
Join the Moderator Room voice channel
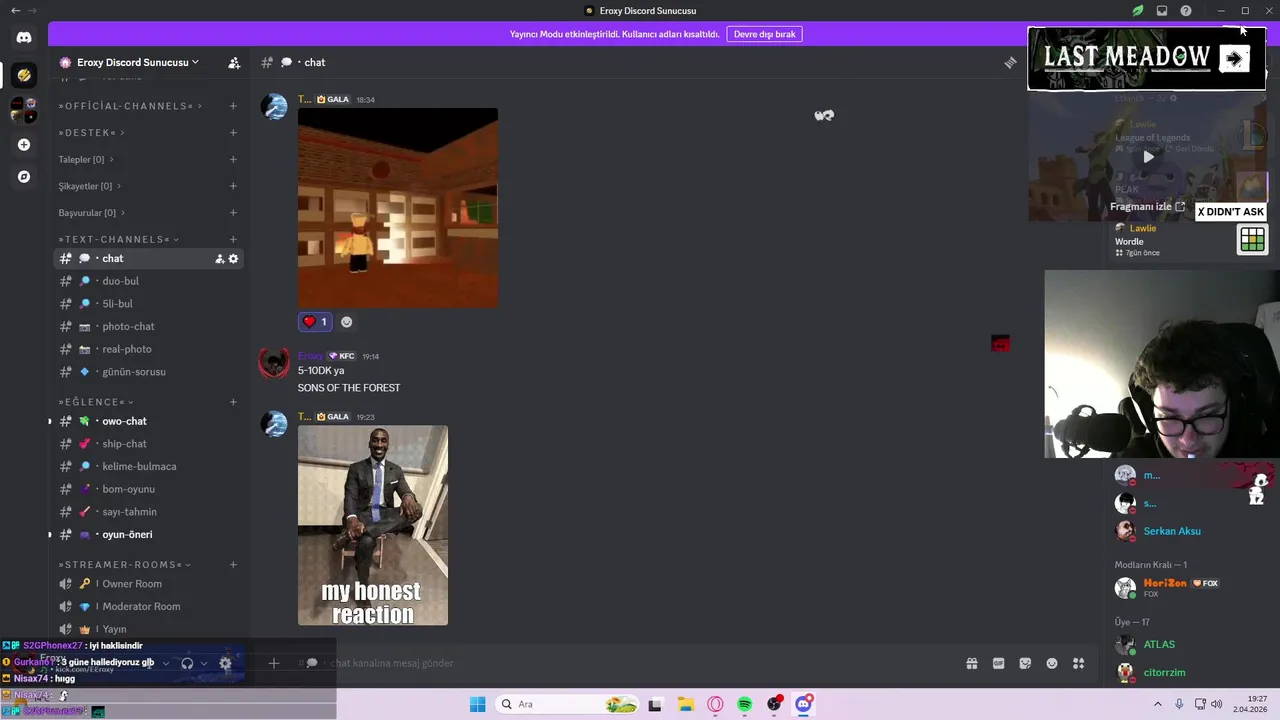[148, 607]
